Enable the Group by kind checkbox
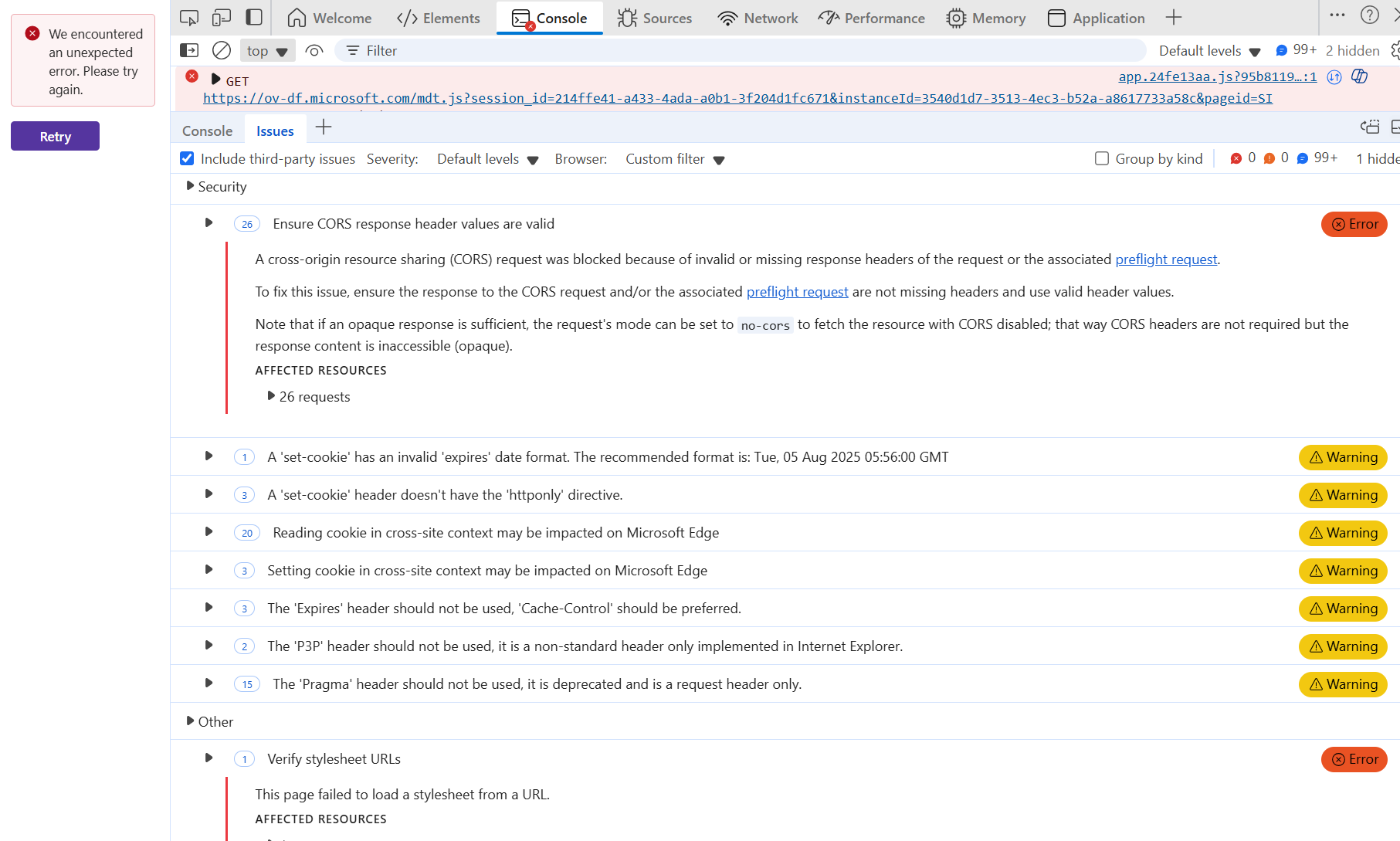Image resolution: width=1400 pixels, height=841 pixels. tap(1102, 158)
